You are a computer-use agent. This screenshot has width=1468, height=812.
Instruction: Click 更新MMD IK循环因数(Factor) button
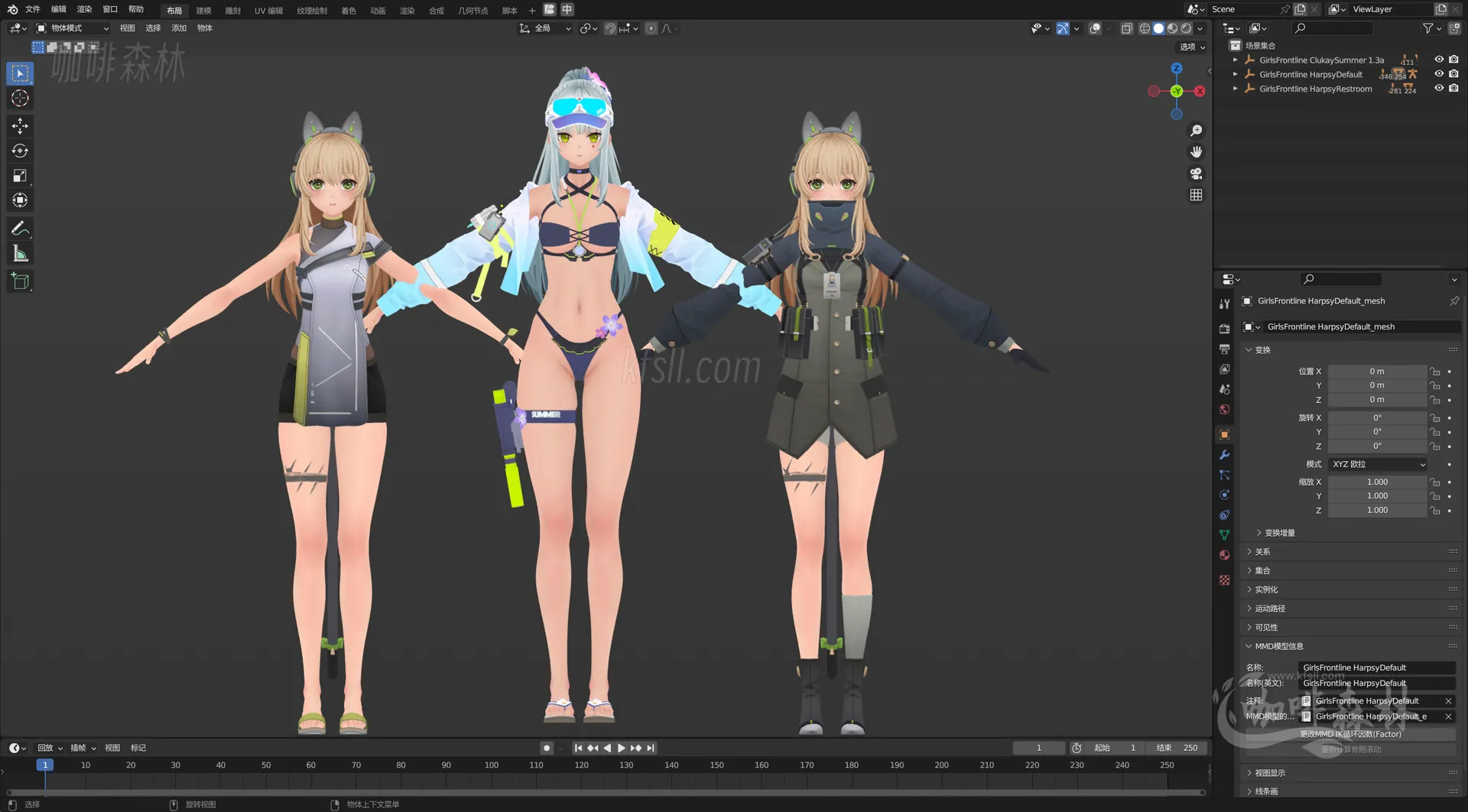[x=1350, y=733]
